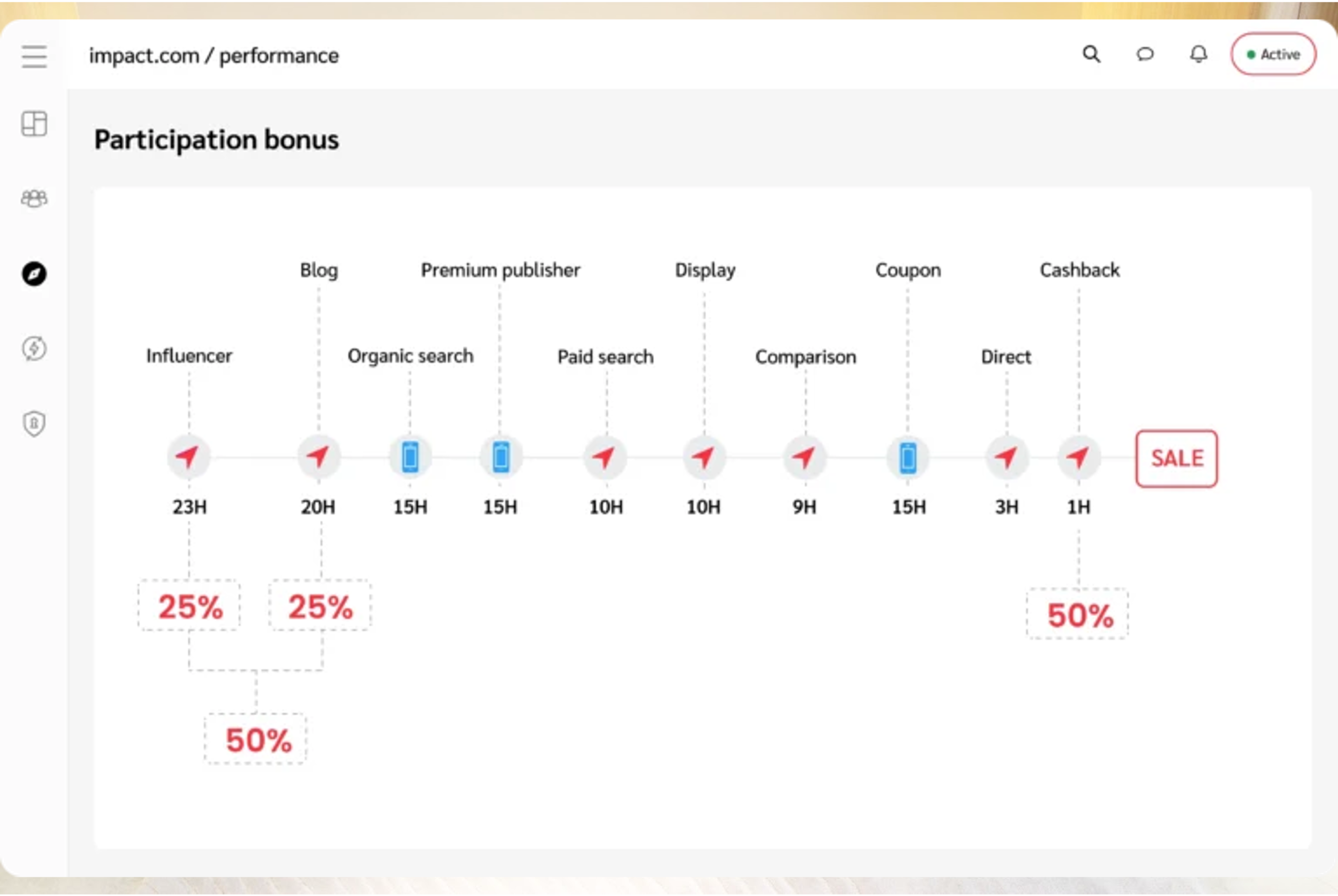Open the chat messages icon
The width and height of the screenshot is (1338, 896).
(1145, 54)
